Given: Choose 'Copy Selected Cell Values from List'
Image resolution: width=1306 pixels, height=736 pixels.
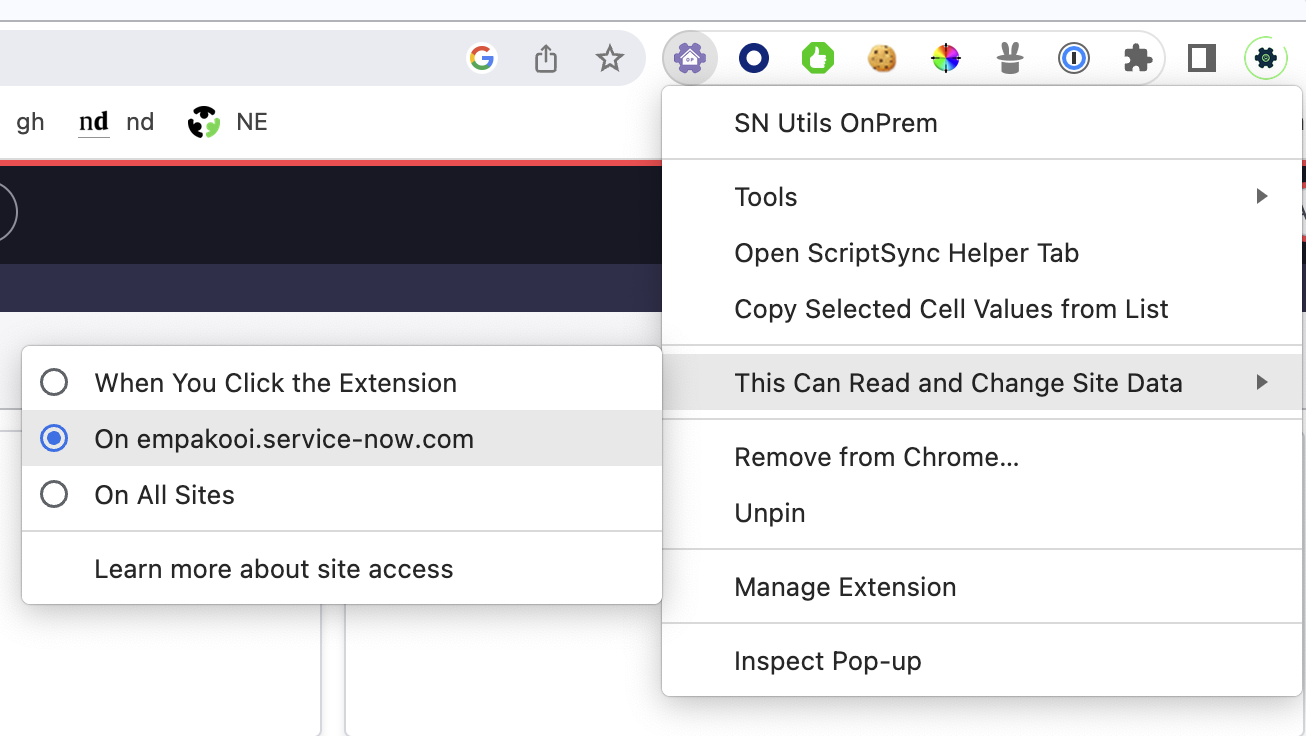Looking at the screenshot, I should point(982,309).
